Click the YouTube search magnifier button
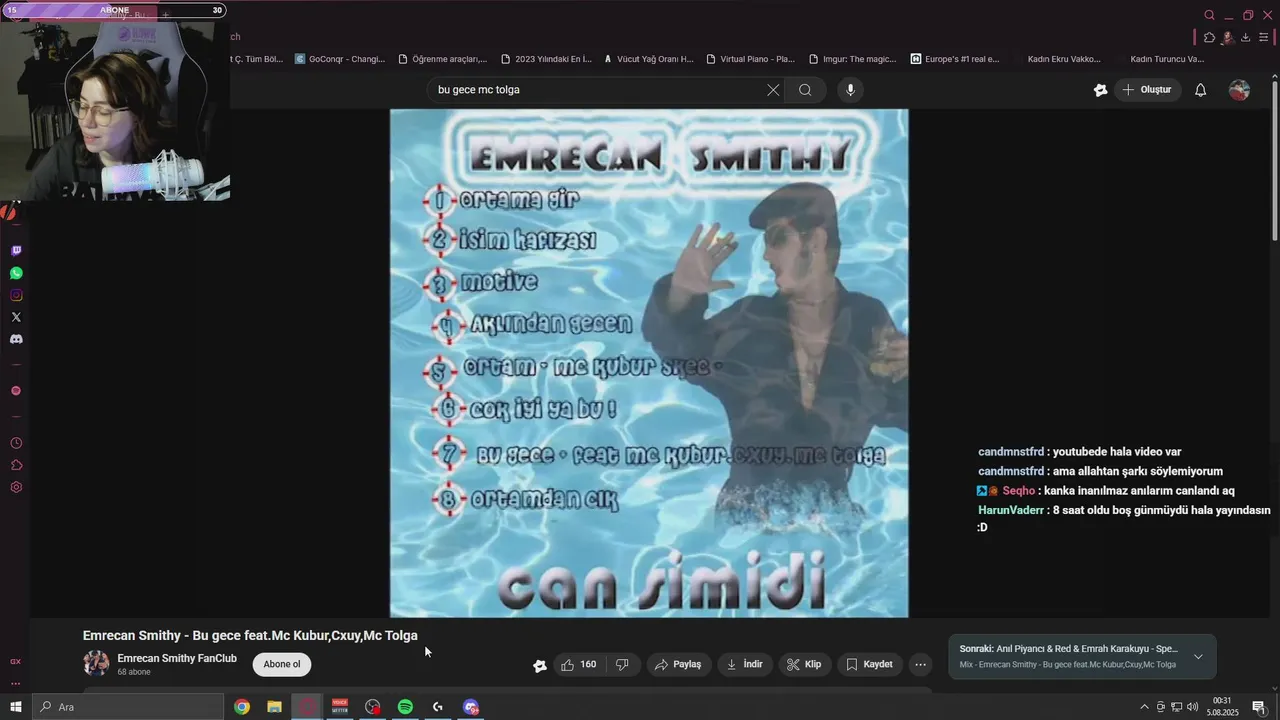The height and width of the screenshot is (720, 1280). 805,90
